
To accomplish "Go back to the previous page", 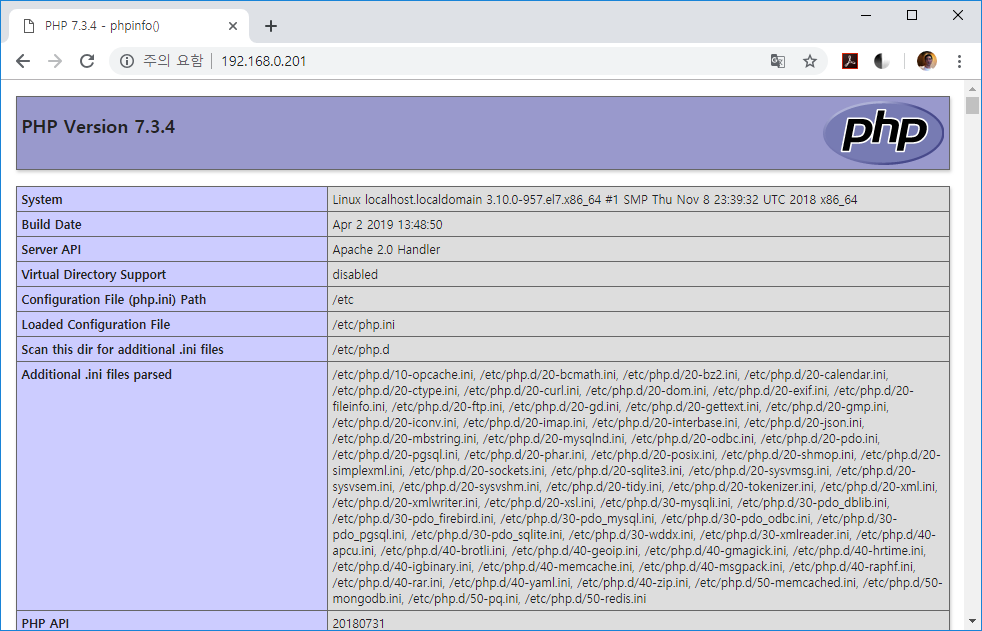I will coord(23,61).
